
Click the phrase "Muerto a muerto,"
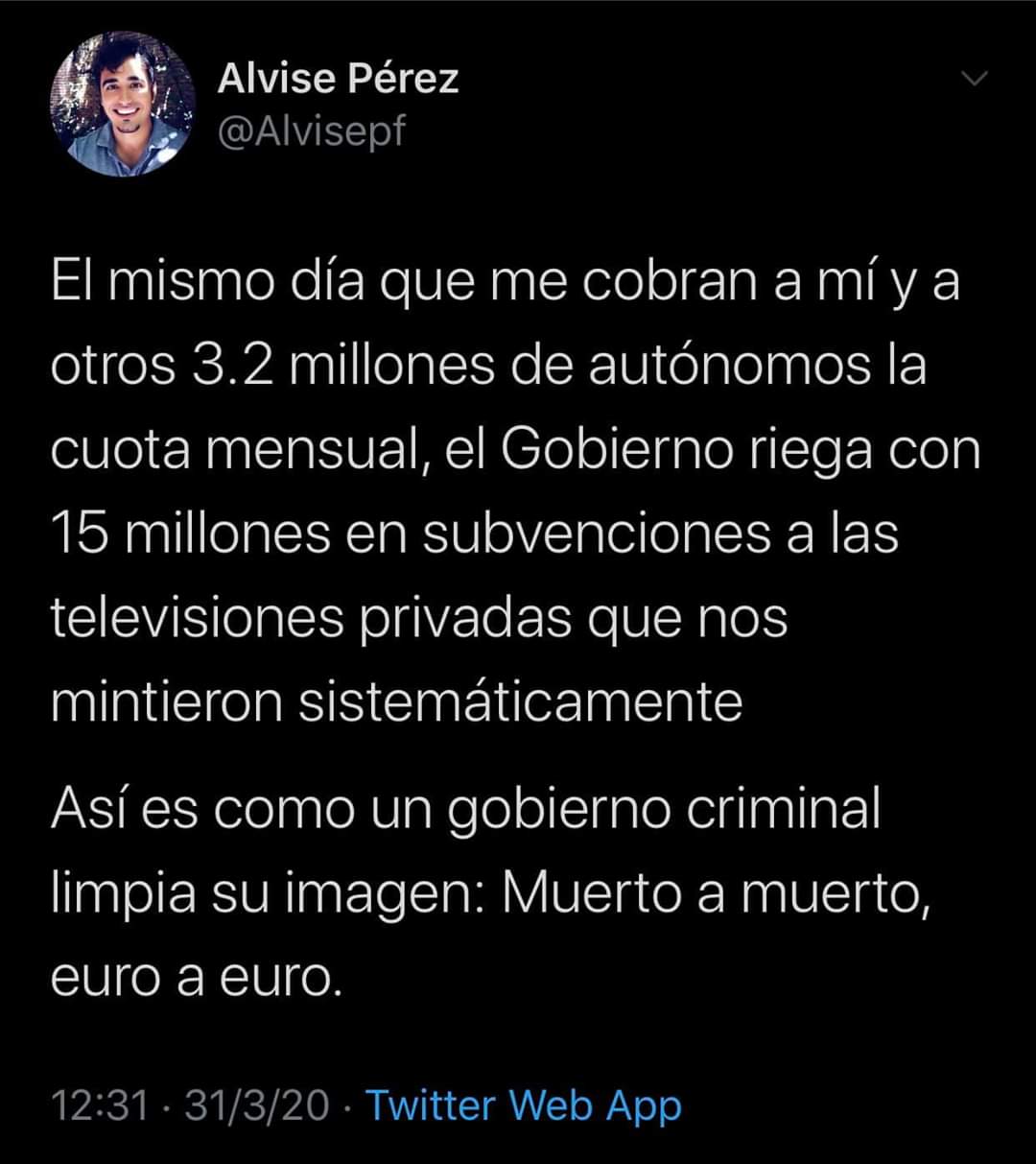coord(718,894)
